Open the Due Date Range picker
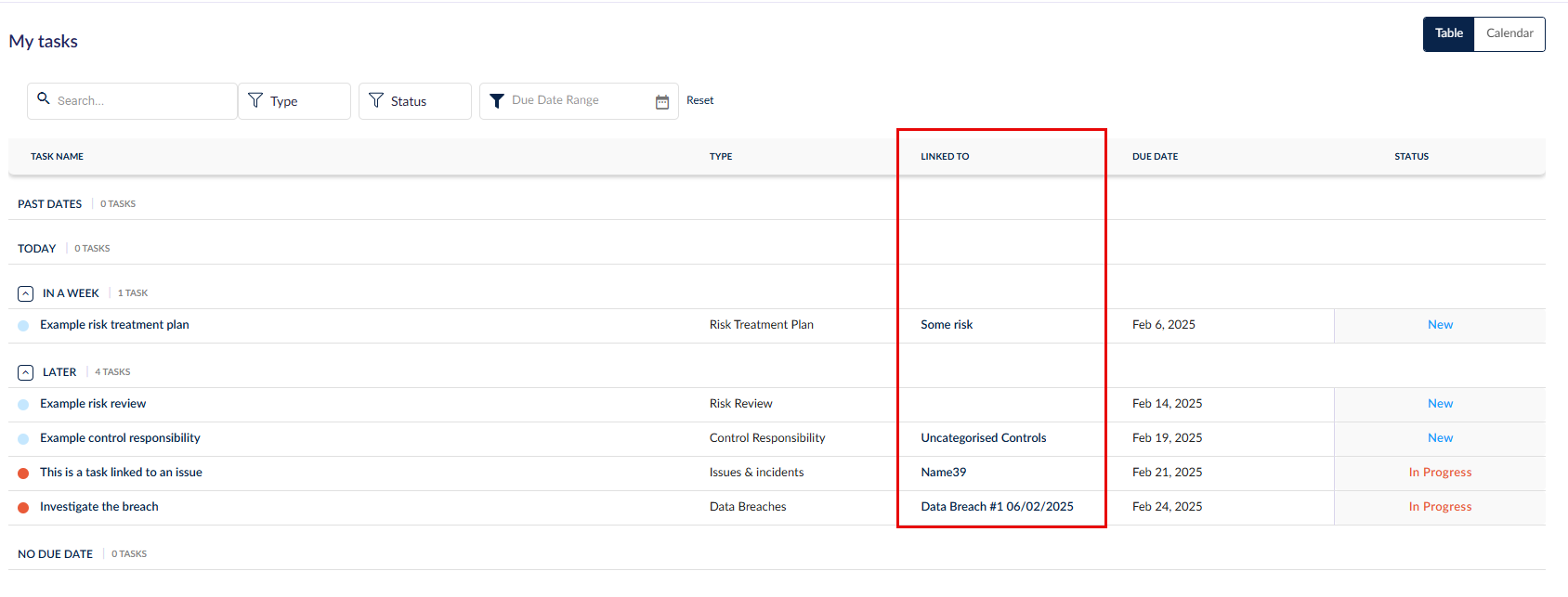This screenshot has width=1568, height=597. tap(579, 101)
